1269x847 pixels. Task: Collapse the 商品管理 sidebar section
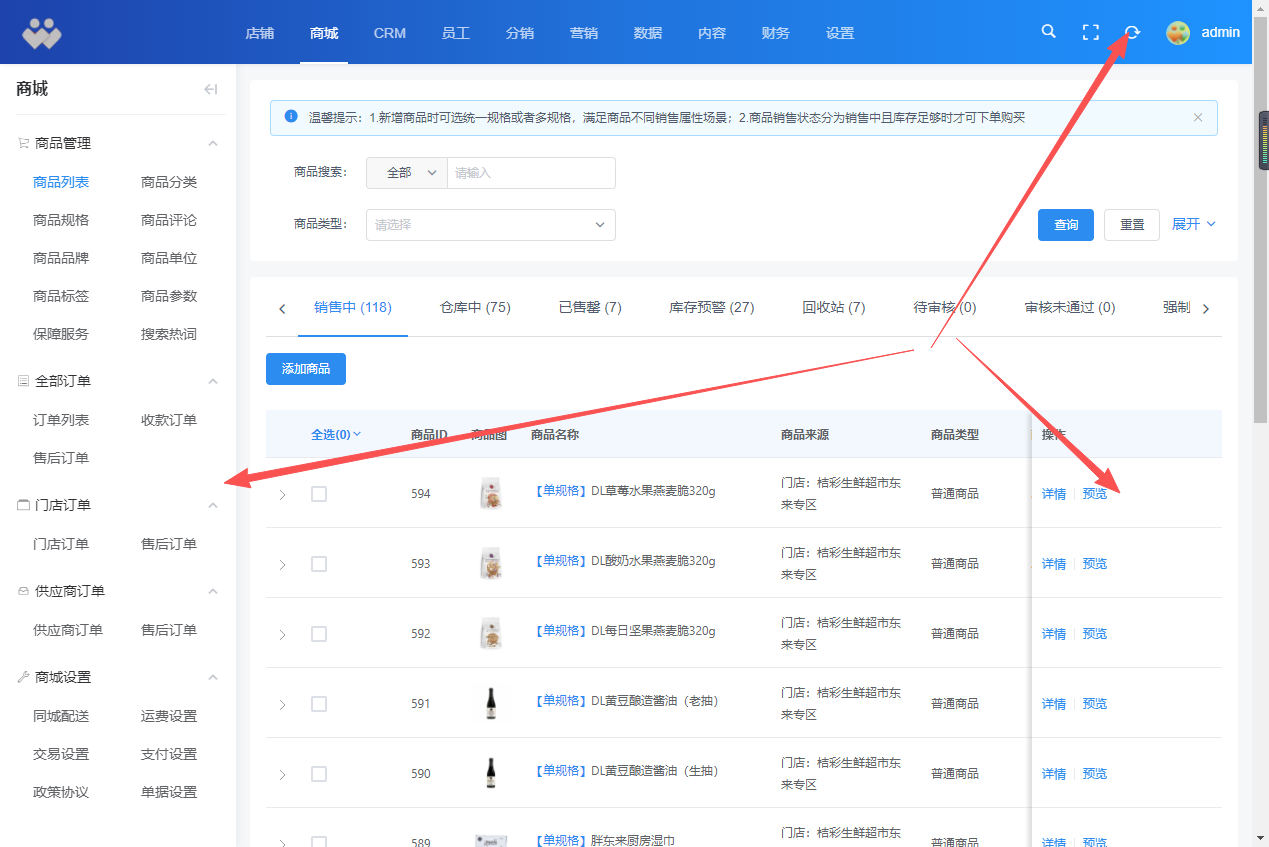point(213,143)
